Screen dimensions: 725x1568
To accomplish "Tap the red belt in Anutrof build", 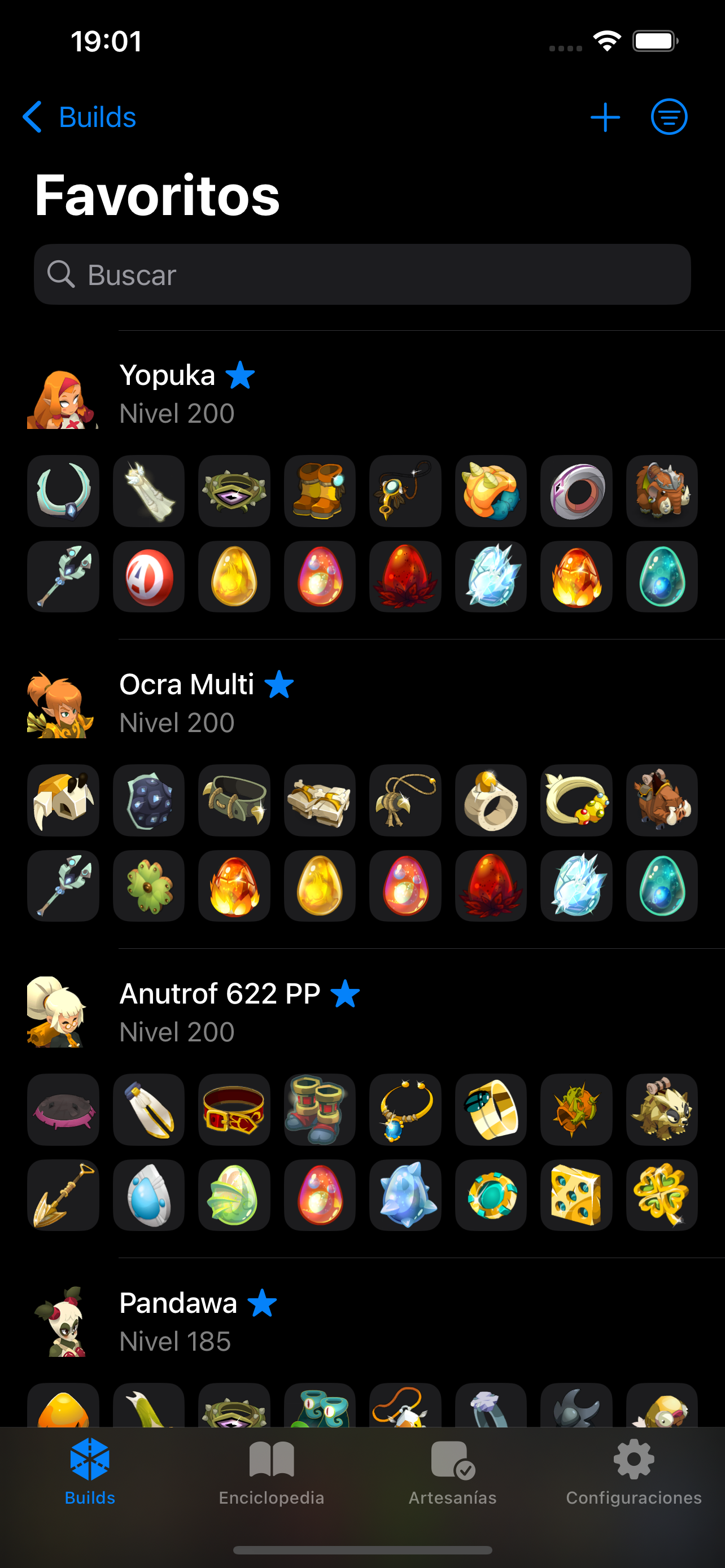I will coord(234,1110).
